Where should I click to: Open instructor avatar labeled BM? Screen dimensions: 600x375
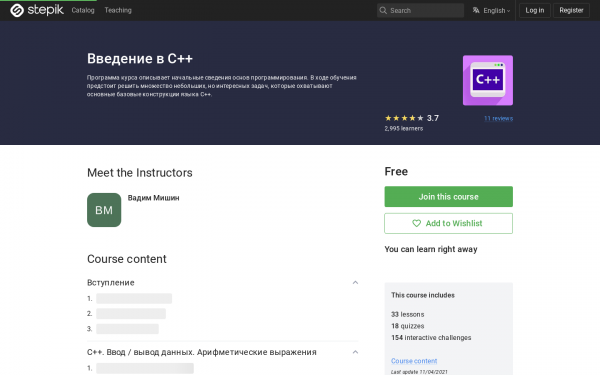tap(104, 210)
